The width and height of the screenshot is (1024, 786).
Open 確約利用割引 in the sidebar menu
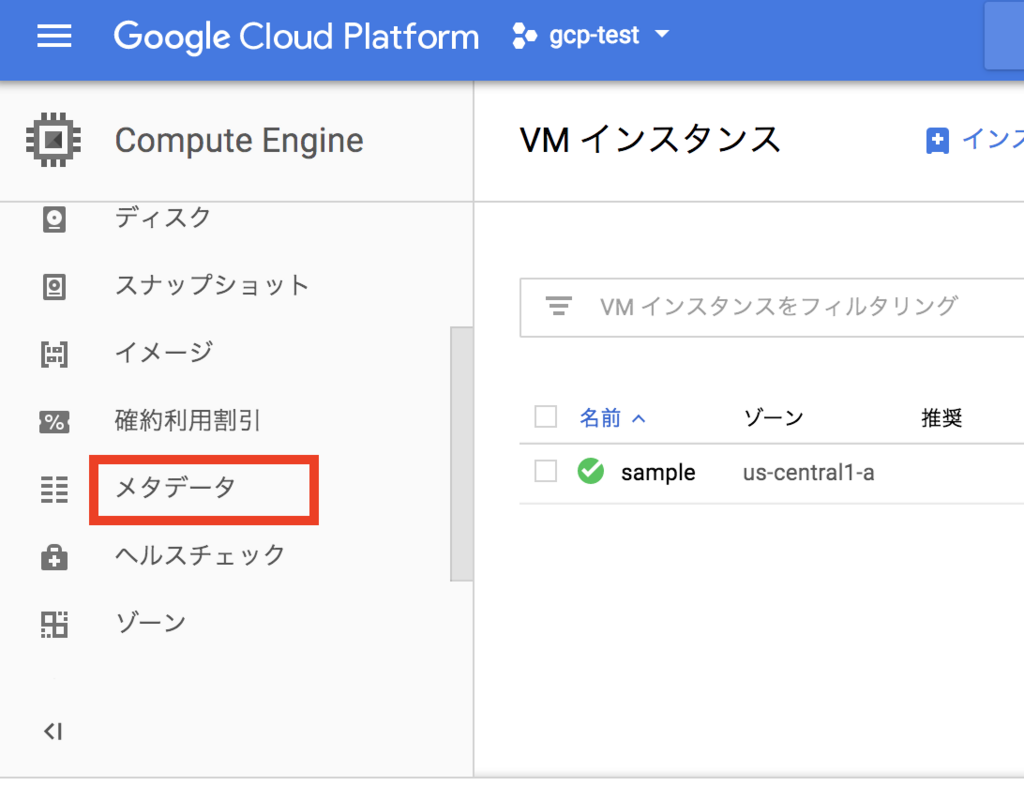coord(188,420)
